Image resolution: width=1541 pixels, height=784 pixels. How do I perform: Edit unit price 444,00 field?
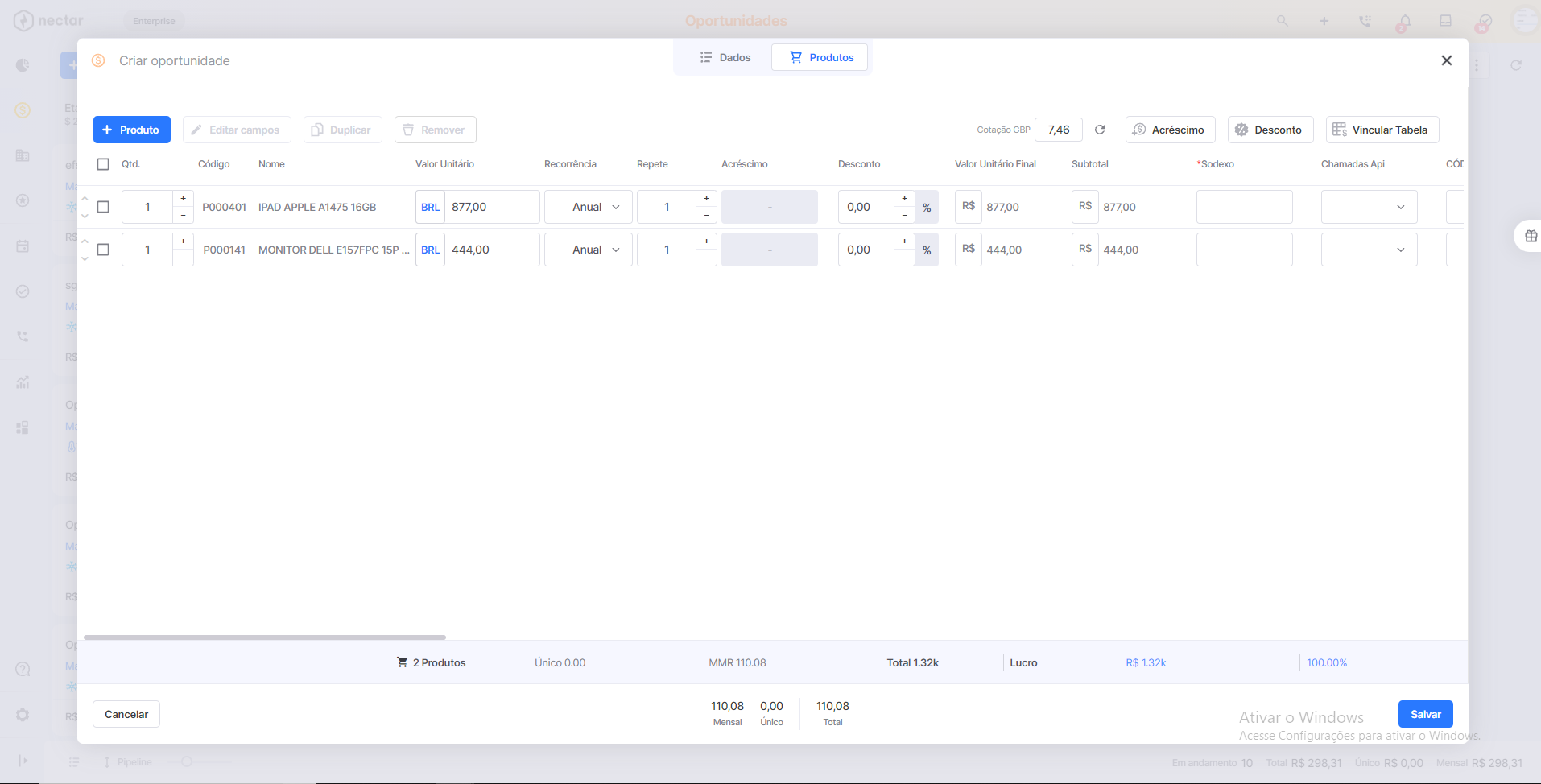[x=492, y=250]
